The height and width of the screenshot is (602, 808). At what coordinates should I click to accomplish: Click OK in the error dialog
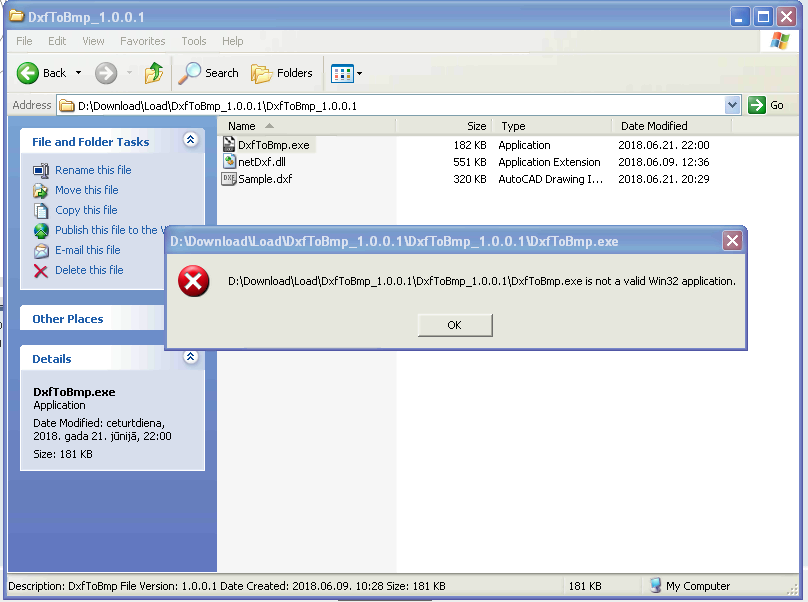click(x=455, y=325)
